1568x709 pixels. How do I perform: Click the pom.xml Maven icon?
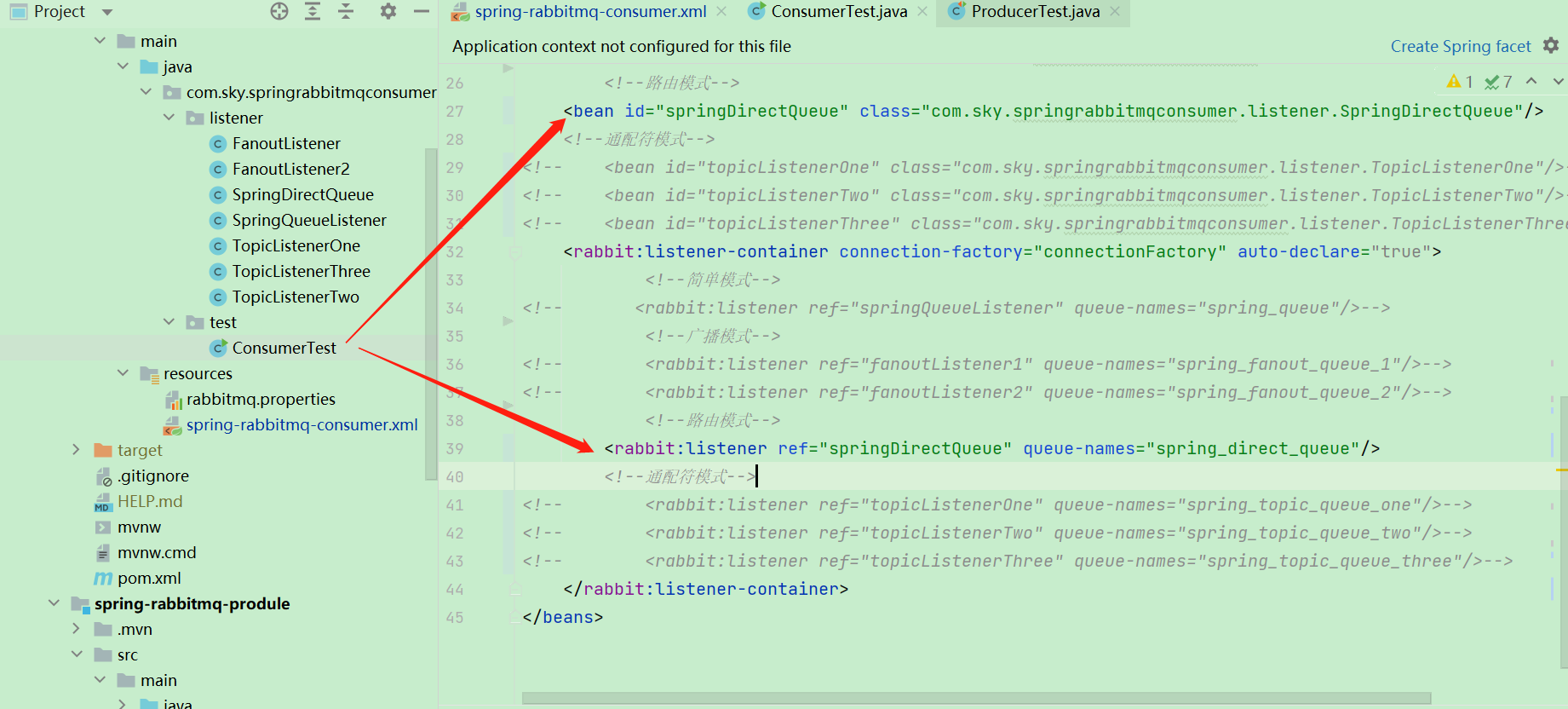[x=103, y=578]
